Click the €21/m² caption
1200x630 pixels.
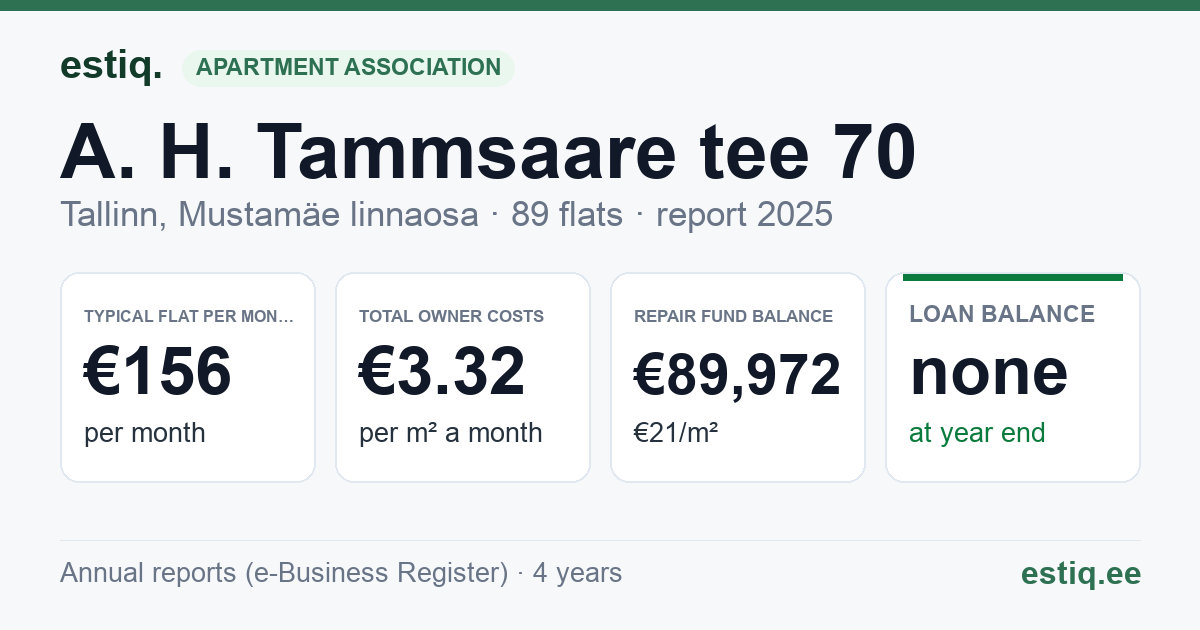click(676, 433)
